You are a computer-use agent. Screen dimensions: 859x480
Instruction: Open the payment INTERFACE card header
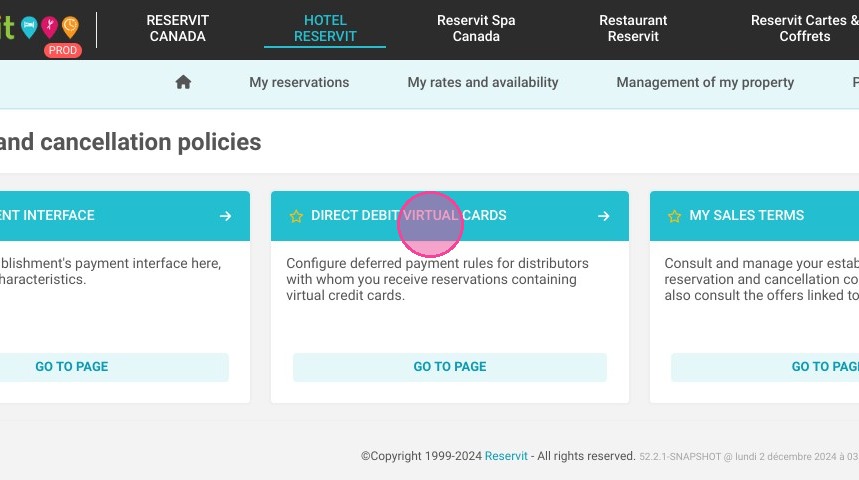click(x=125, y=216)
